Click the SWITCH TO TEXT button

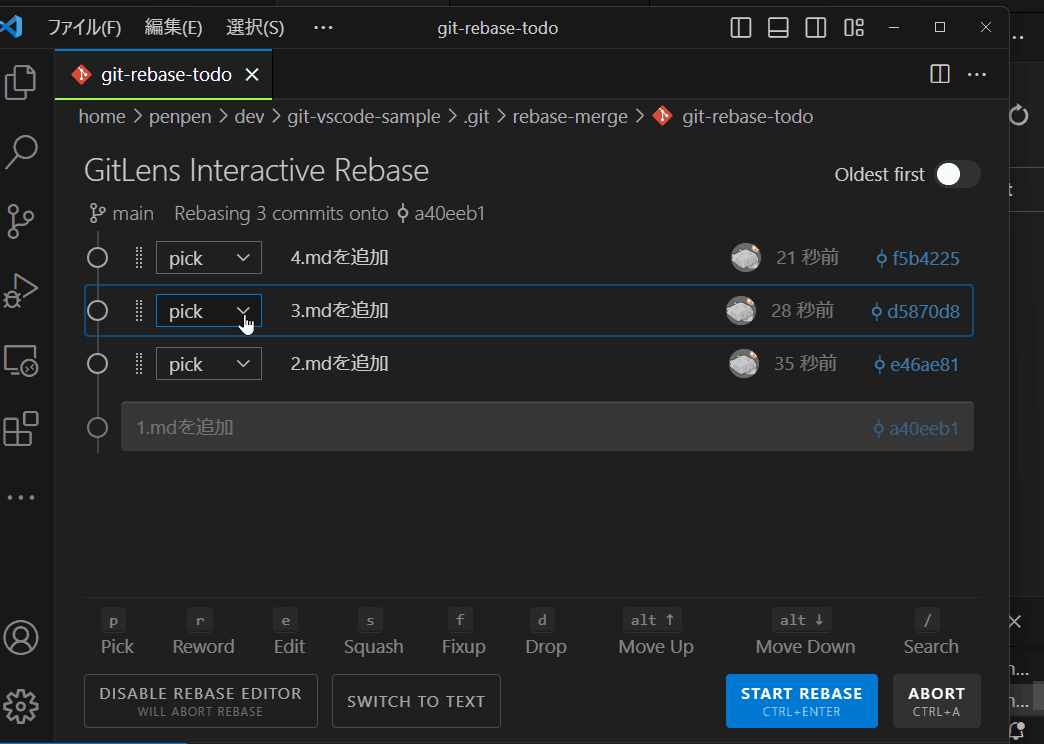pyautogui.click(x=416, y=701)
